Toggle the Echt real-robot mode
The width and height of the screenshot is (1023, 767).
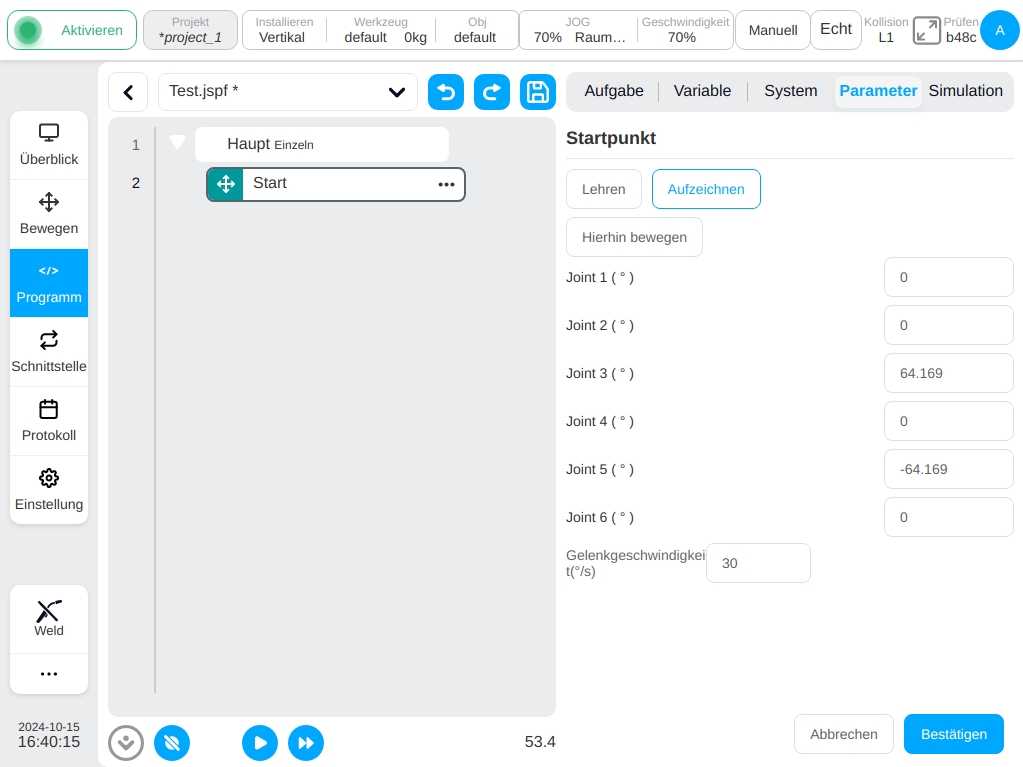[x=836, y=29]
